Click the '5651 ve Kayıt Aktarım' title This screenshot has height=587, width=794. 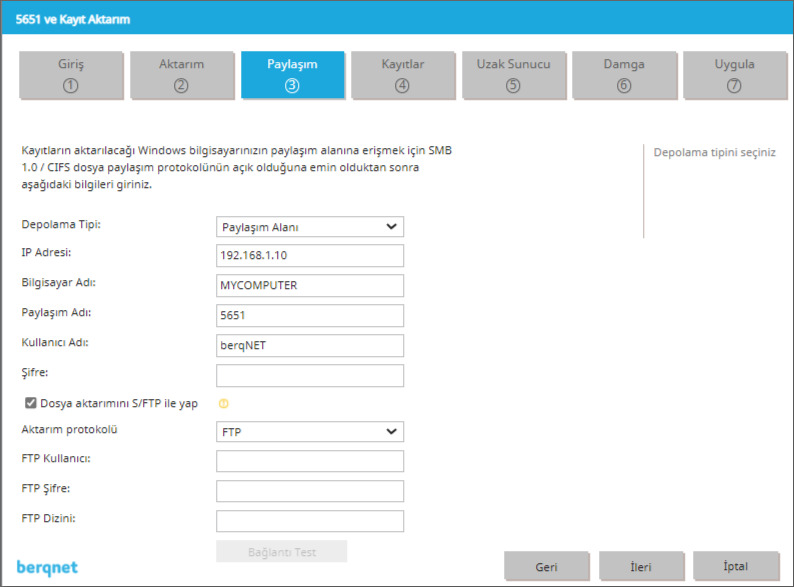tap(73, 19)
